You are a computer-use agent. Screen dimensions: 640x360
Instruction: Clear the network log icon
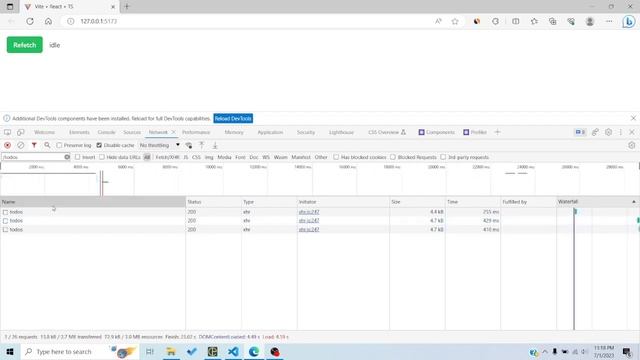20,145
